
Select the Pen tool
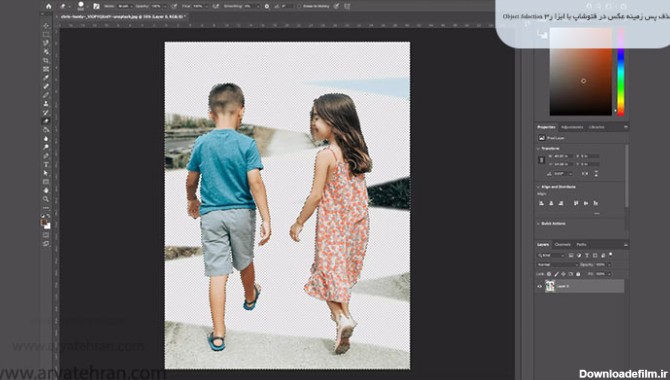tap(46, 155)
